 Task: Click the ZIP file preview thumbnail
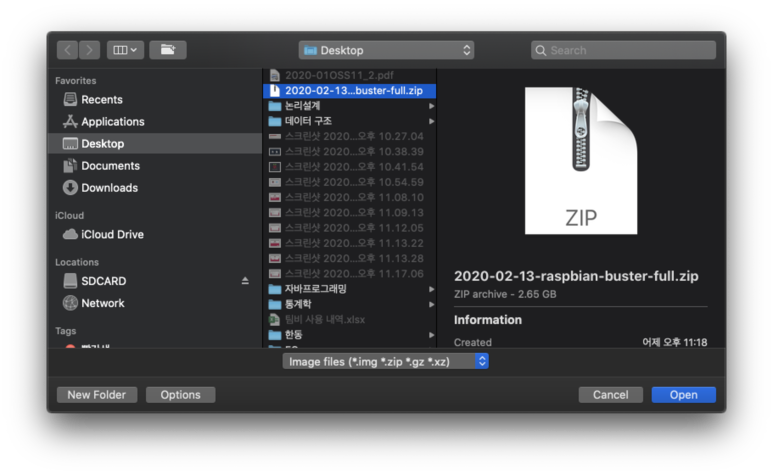581,161
